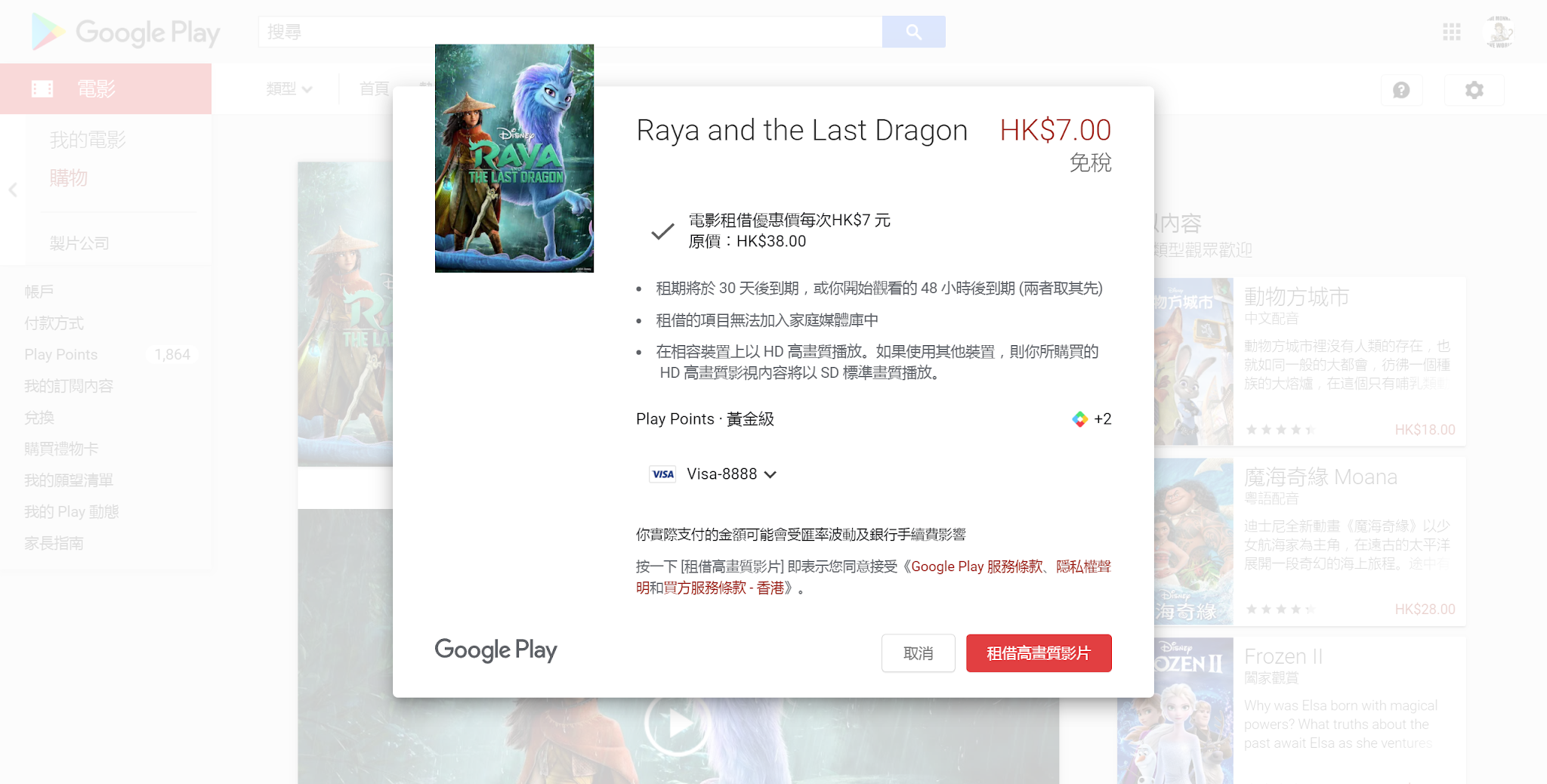Click the Play Points colored diamond icon

tap(1079, 419)
